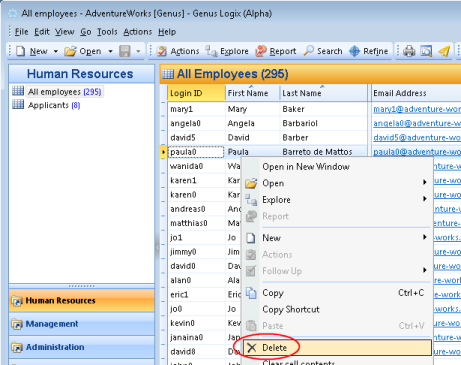The height and width of the screenshot is (365, 461).
Task: Open angela0 email address link
Action: tap(417, 123)
